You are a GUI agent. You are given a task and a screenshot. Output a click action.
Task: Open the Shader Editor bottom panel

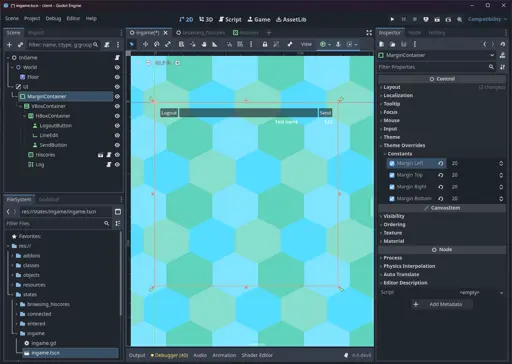[x=257, y=355]
